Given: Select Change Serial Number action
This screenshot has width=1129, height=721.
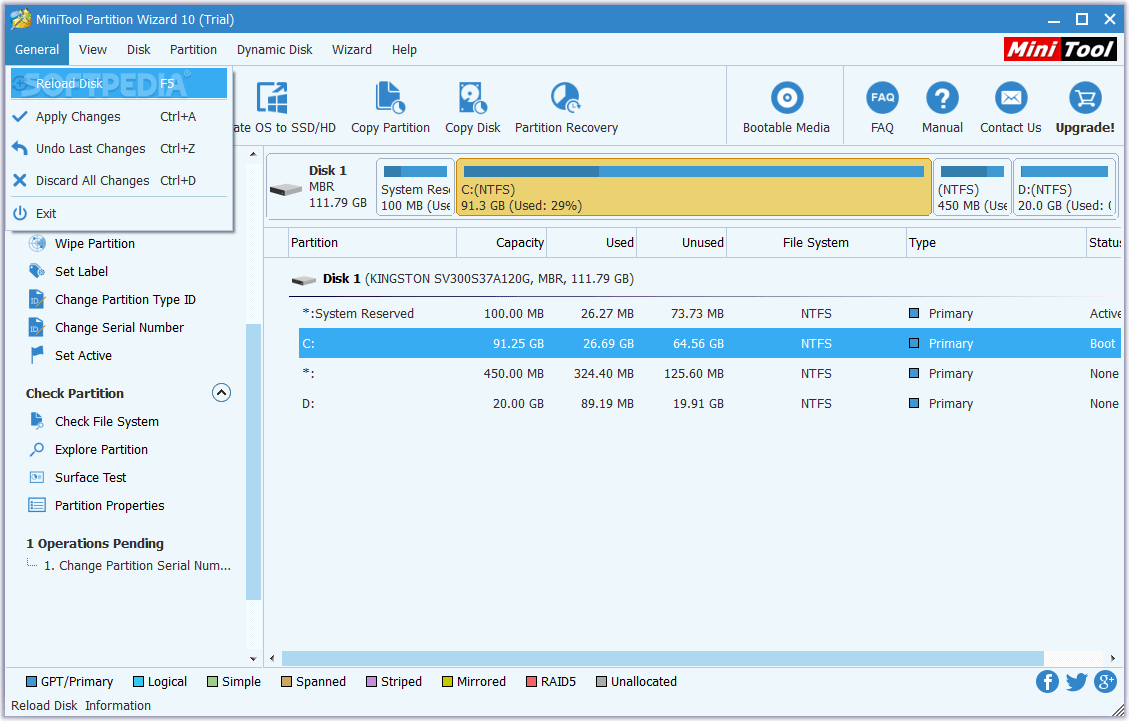Looking at the screenshot, I should click(x=119, y=328).
